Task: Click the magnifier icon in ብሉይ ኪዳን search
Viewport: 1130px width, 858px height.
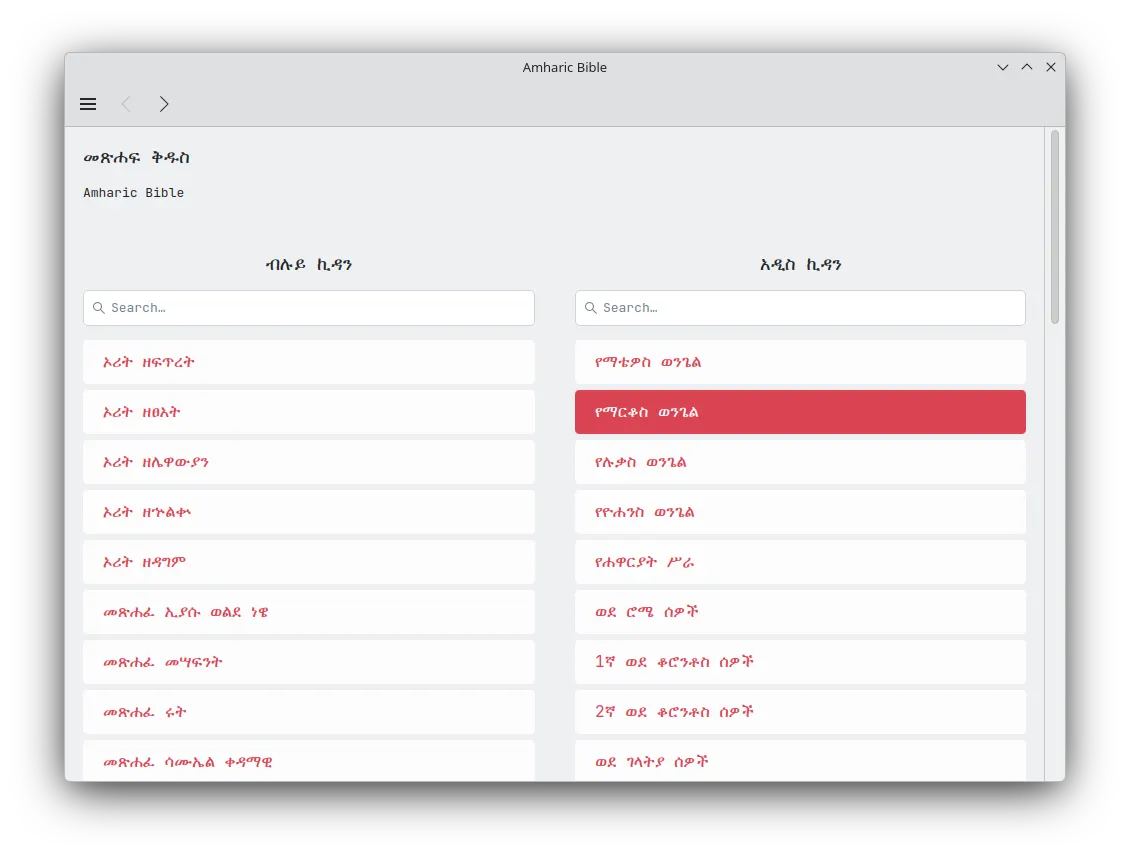Action: click(x=99, y=308)
